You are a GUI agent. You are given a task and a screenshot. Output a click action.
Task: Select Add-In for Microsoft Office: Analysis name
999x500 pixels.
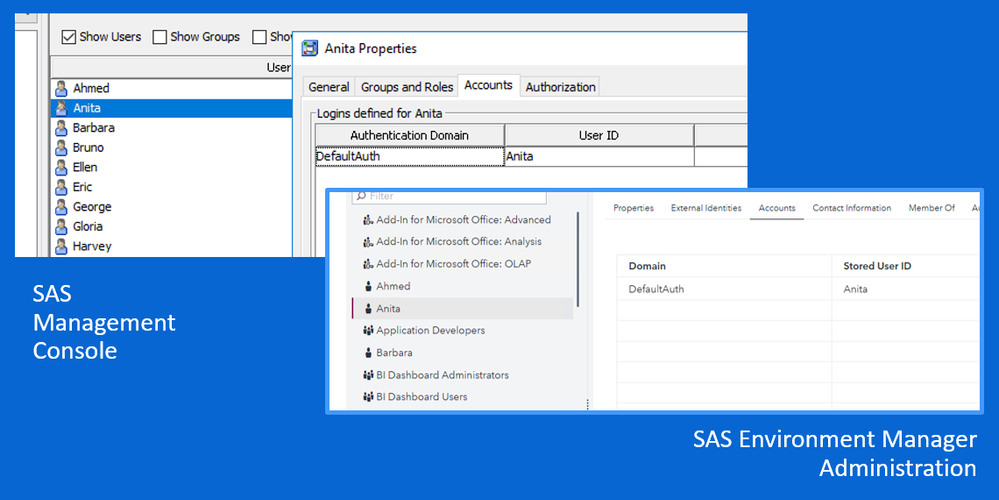(x=459, y=242)
